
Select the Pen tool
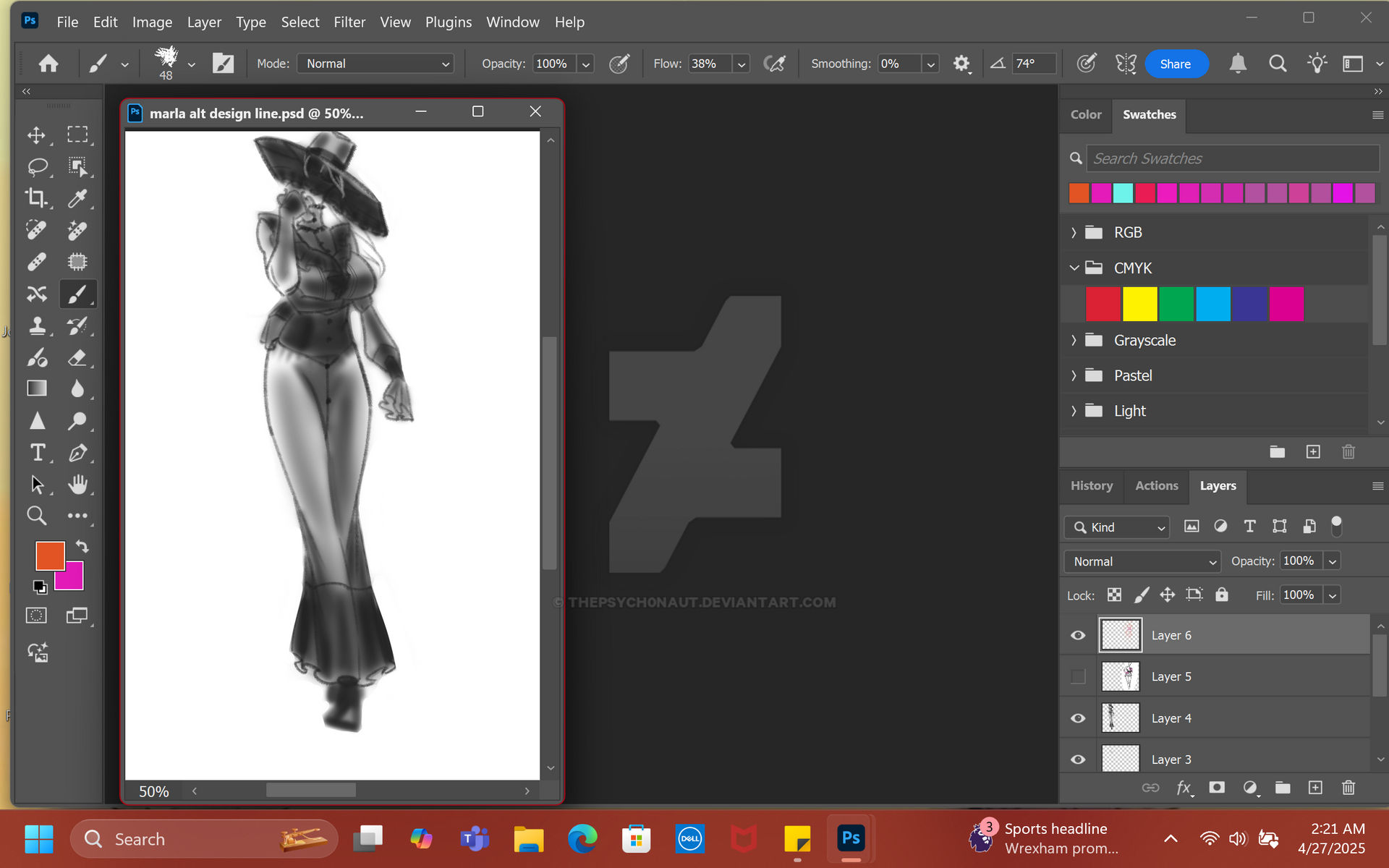click(77, 453)
